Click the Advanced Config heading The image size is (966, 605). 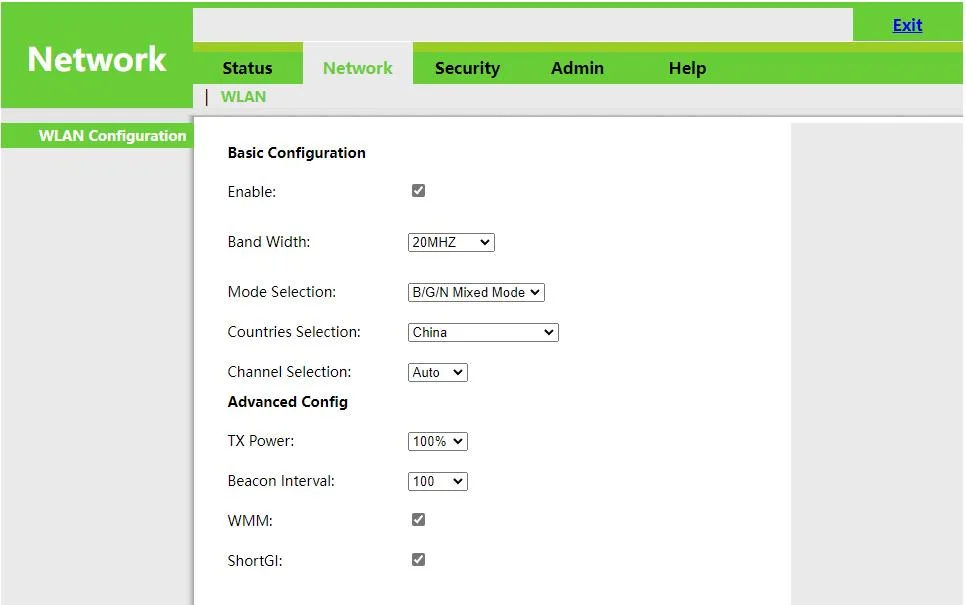(x=287, y=402)
